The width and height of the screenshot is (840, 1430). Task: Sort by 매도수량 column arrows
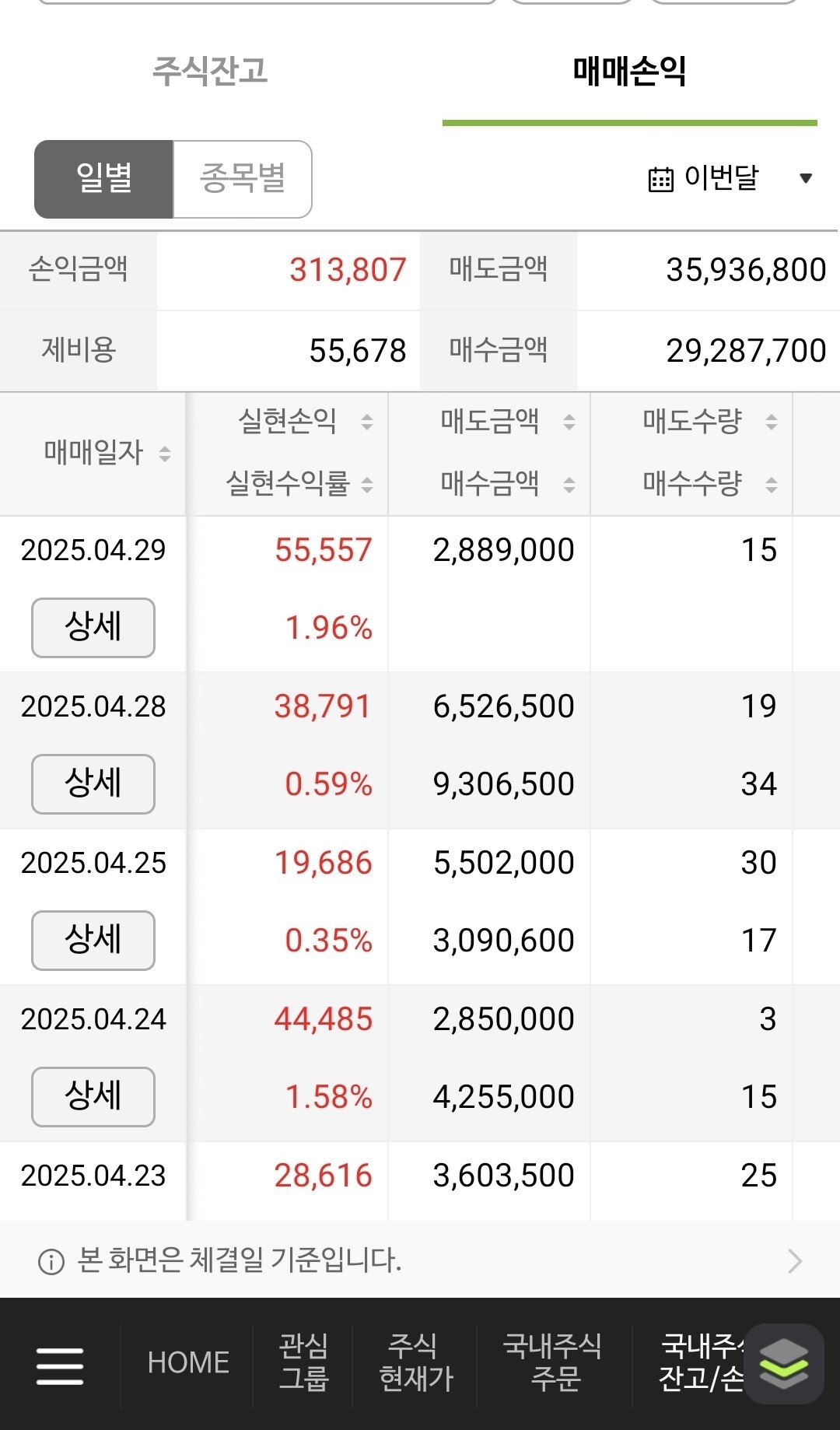(772, 422)
